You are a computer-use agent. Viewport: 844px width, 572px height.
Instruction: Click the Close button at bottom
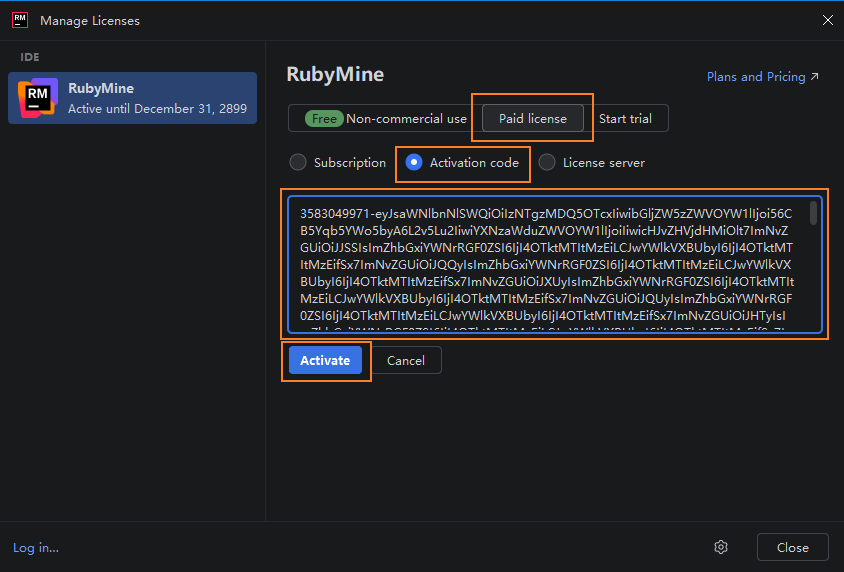(x=792, y=547)
